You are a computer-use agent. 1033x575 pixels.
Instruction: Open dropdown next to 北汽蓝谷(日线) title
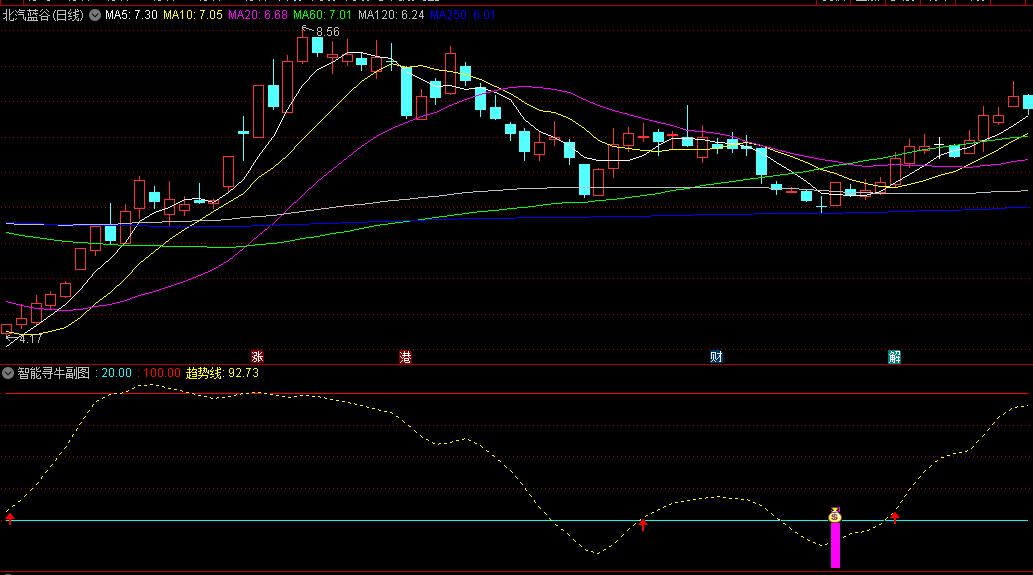tap(94, 16)
